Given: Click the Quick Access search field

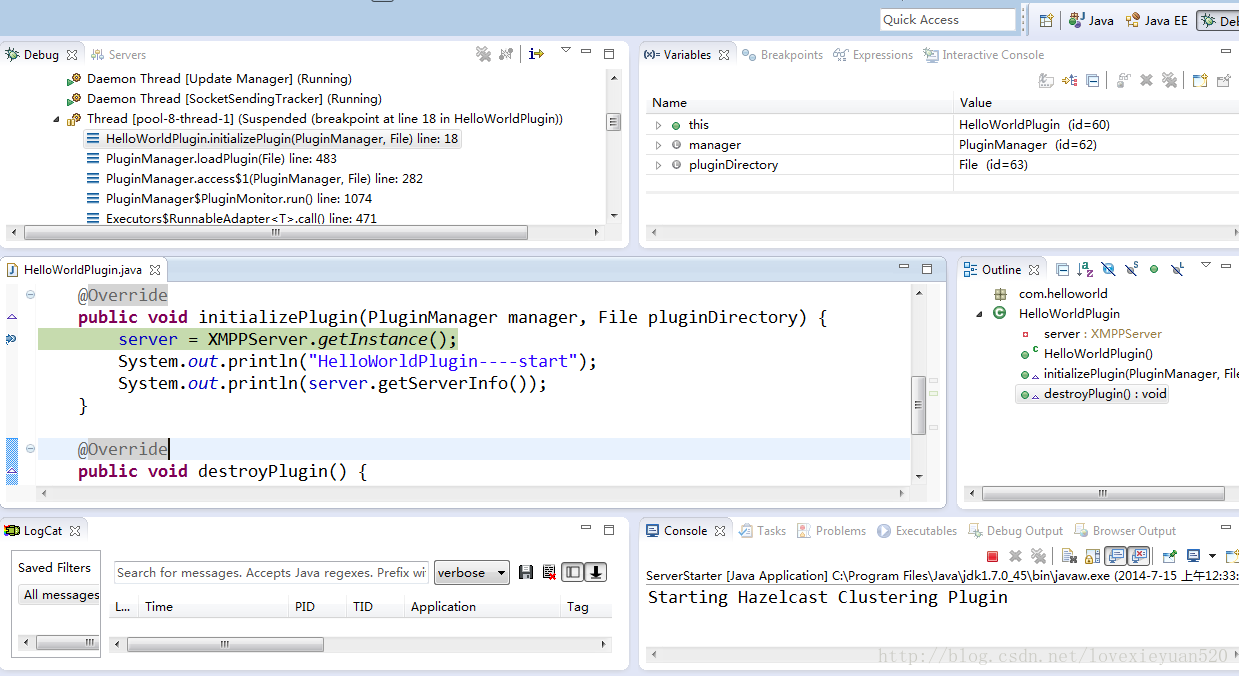Looking at the screenshot, I should pyautogui.click(x=948, y=20).
